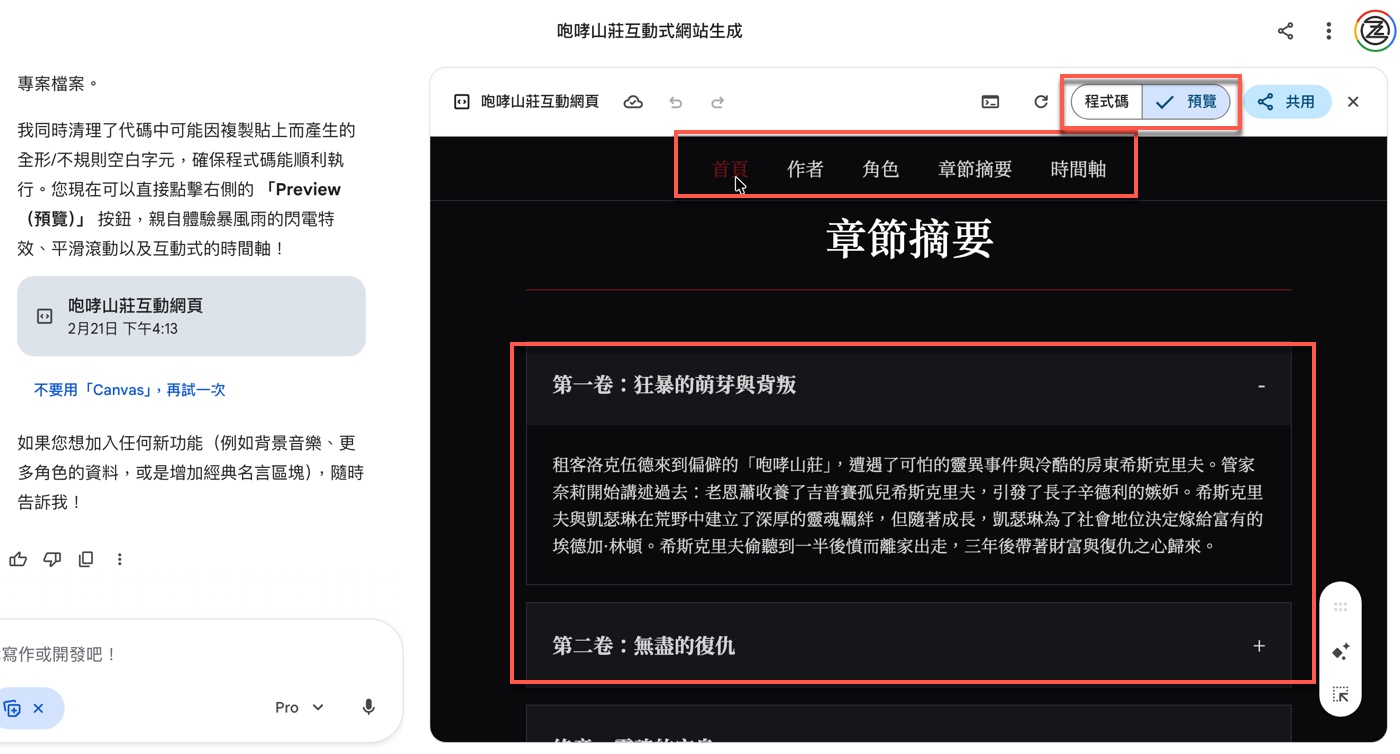Click the 共用 share button
Screen dimensions: 1400x754
click(1287, 102)
